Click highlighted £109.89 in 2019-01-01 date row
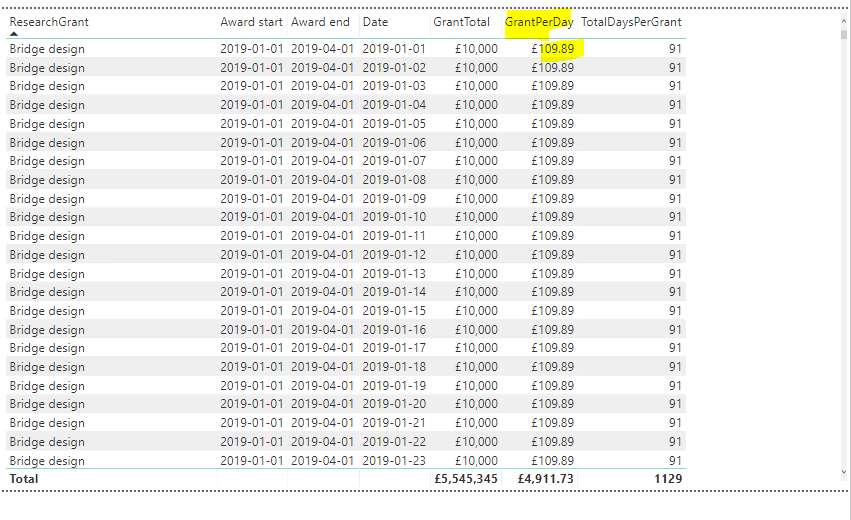Screen dimensions: 851x520 coord(552,49)
